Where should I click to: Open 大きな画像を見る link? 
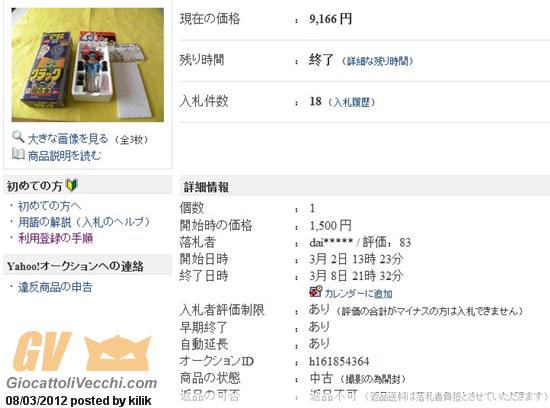click(x=68, y=139)
